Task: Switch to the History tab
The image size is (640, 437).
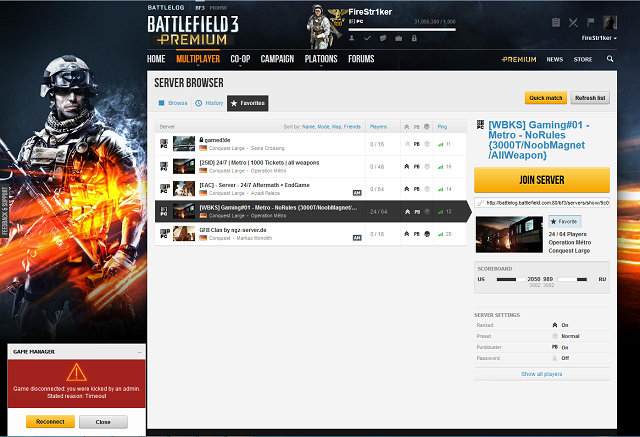Action: point(209,103)
